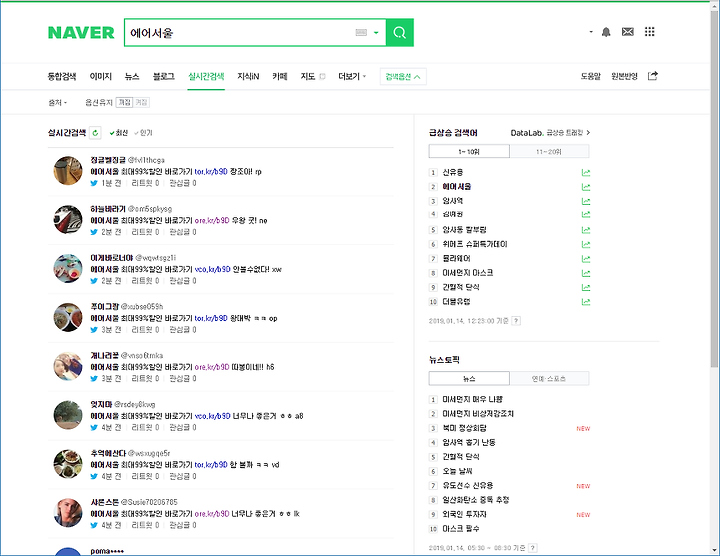Click news topic 외국인 투자자
The height and width of the screenshot is (556, 720).
(464, 514)
